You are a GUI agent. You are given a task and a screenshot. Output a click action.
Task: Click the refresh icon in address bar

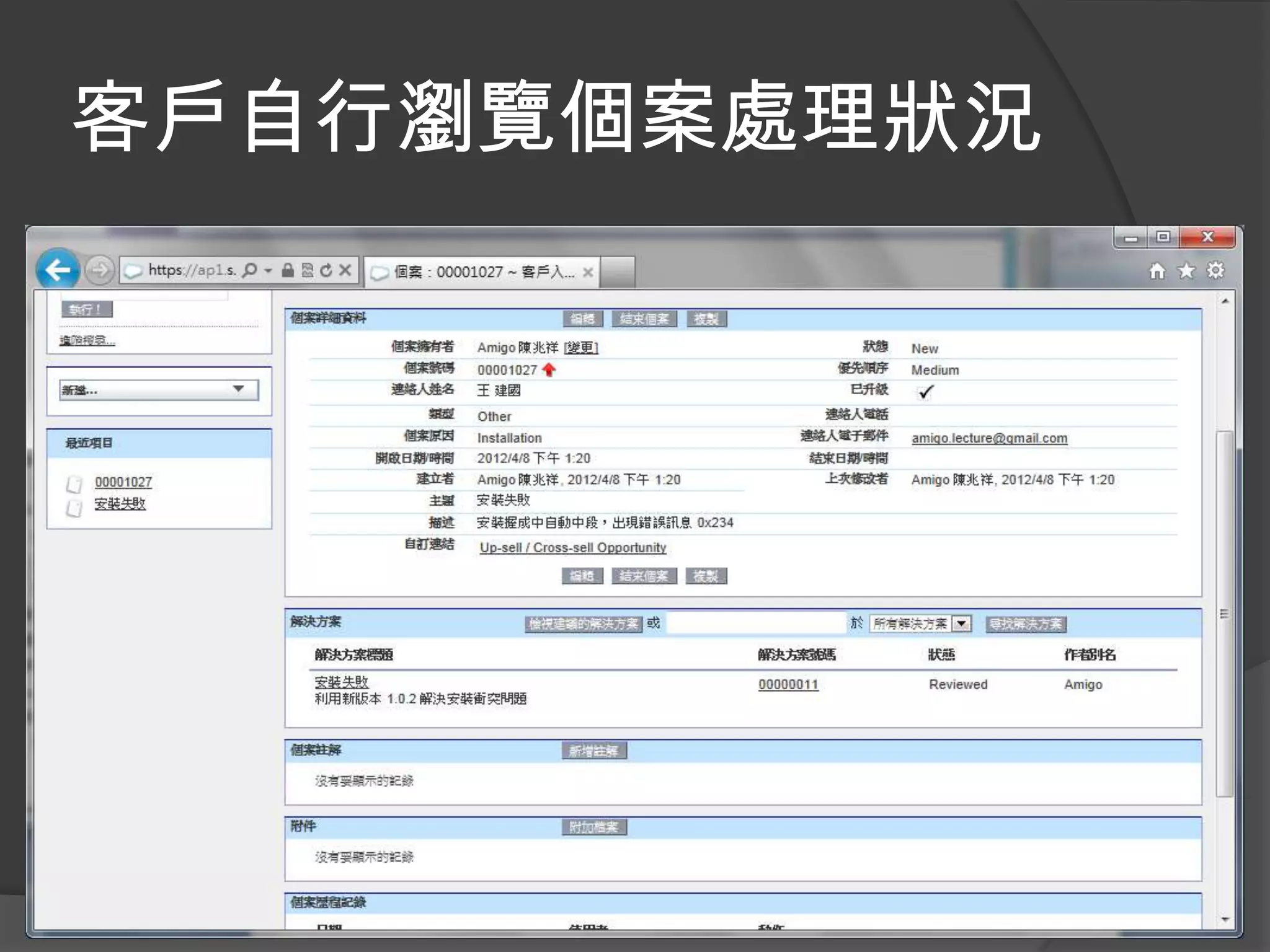click(x=326, y=270)
